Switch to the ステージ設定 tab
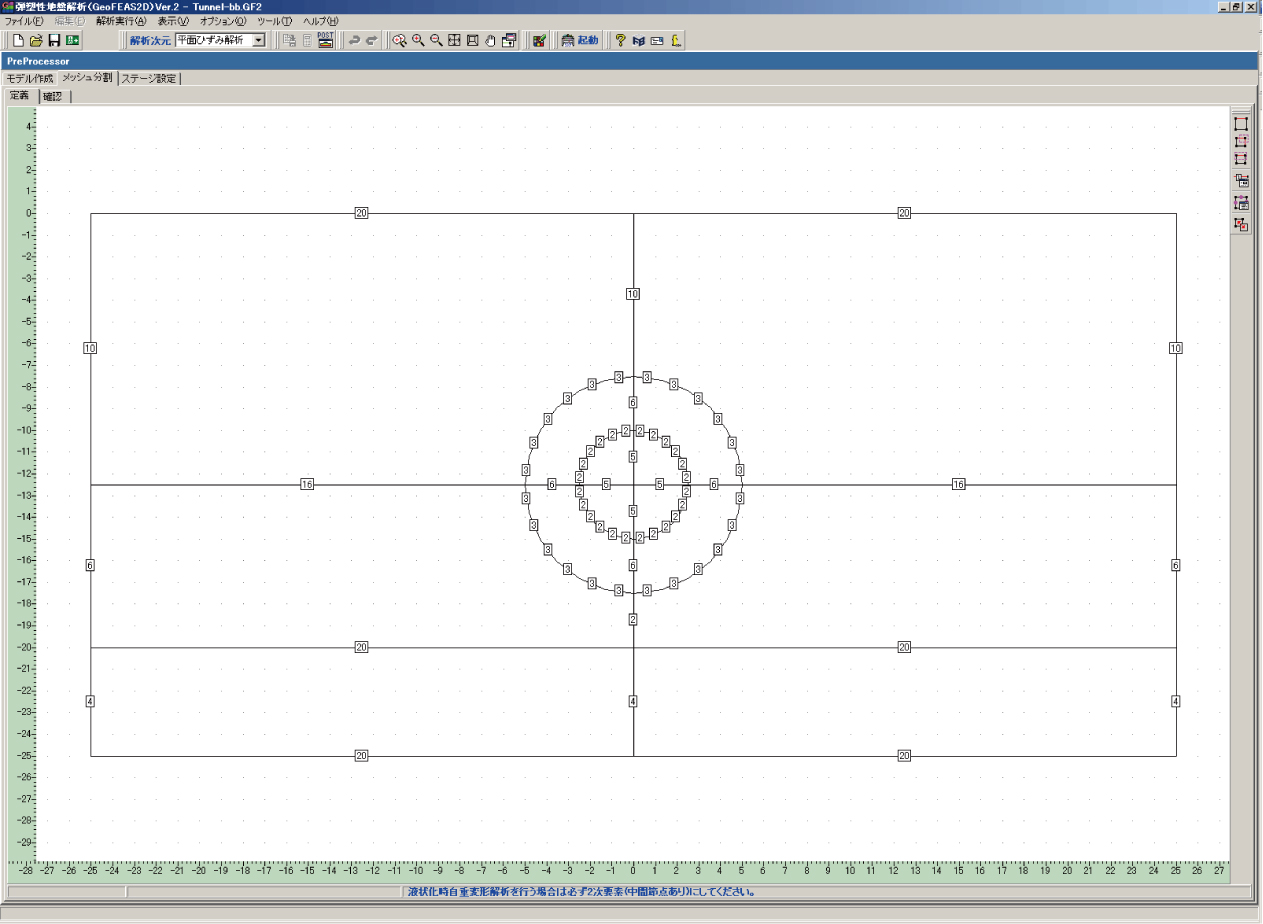The height and width of the screenshot is (924, 1263). tap(149, 78)
